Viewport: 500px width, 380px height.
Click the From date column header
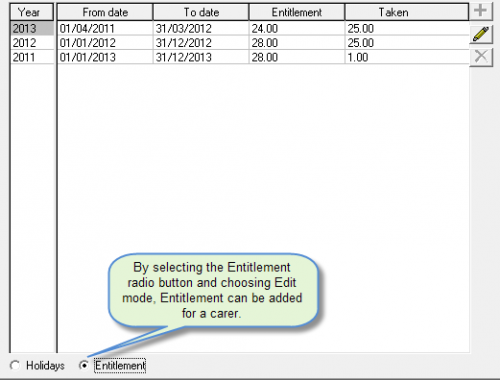(x=105, y=12)
